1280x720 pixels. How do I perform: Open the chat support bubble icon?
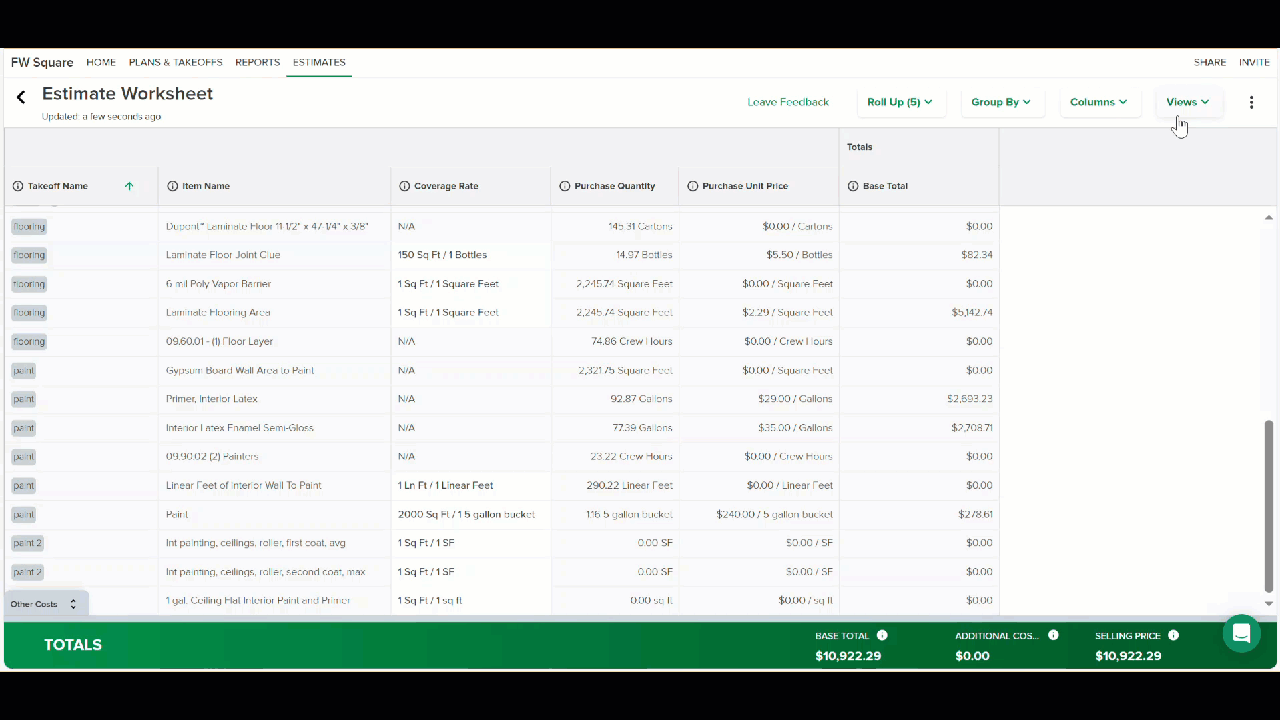1242,633
